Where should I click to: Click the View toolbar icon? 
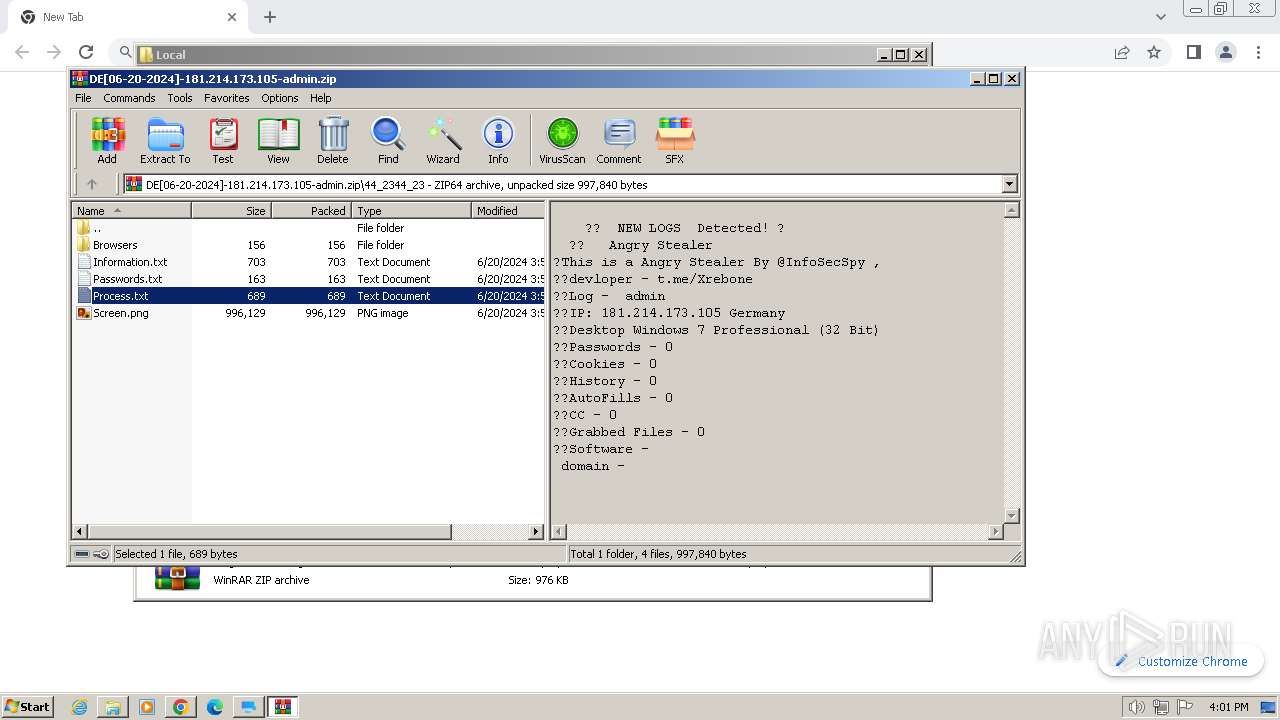click(x=278, y=140)
